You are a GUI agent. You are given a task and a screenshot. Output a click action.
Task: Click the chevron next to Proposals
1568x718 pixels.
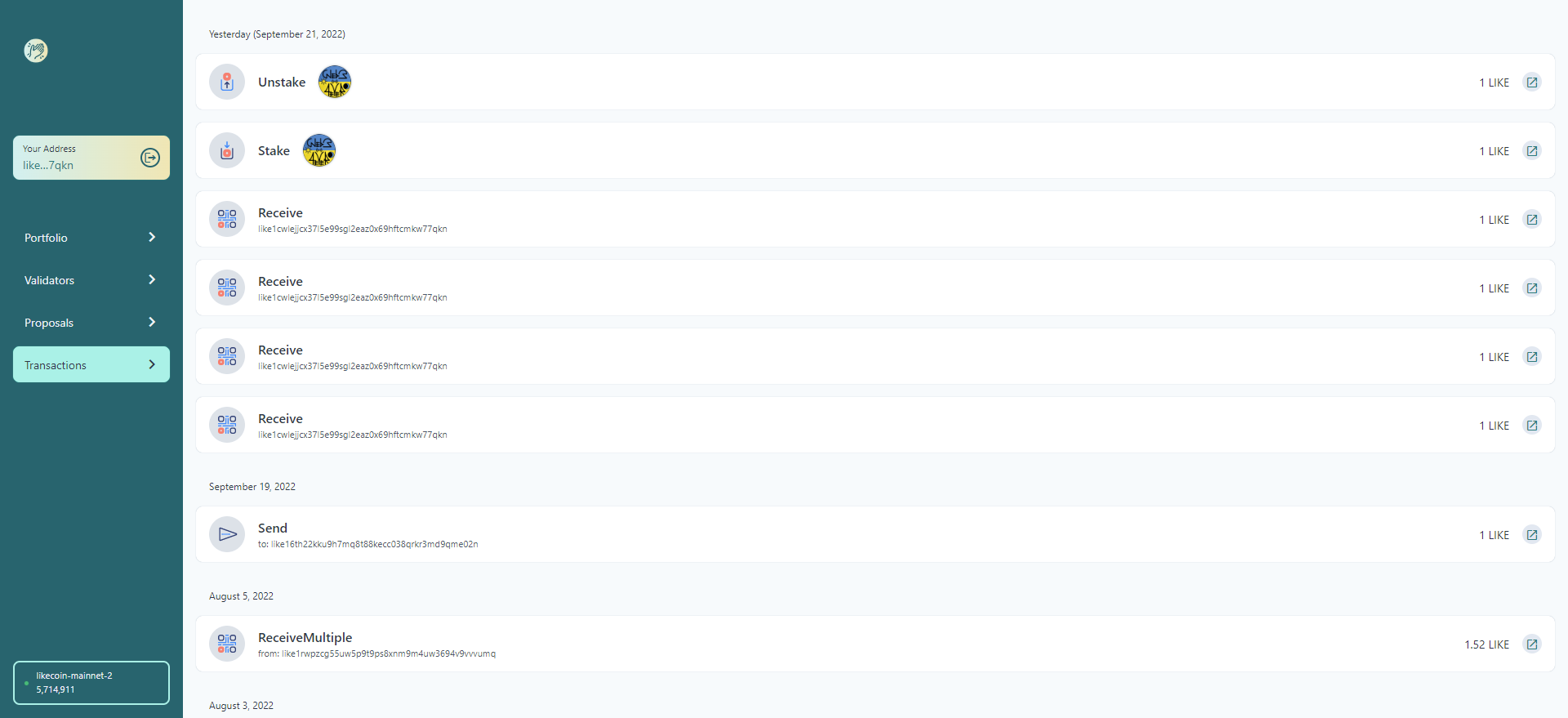tap(152, 322)
